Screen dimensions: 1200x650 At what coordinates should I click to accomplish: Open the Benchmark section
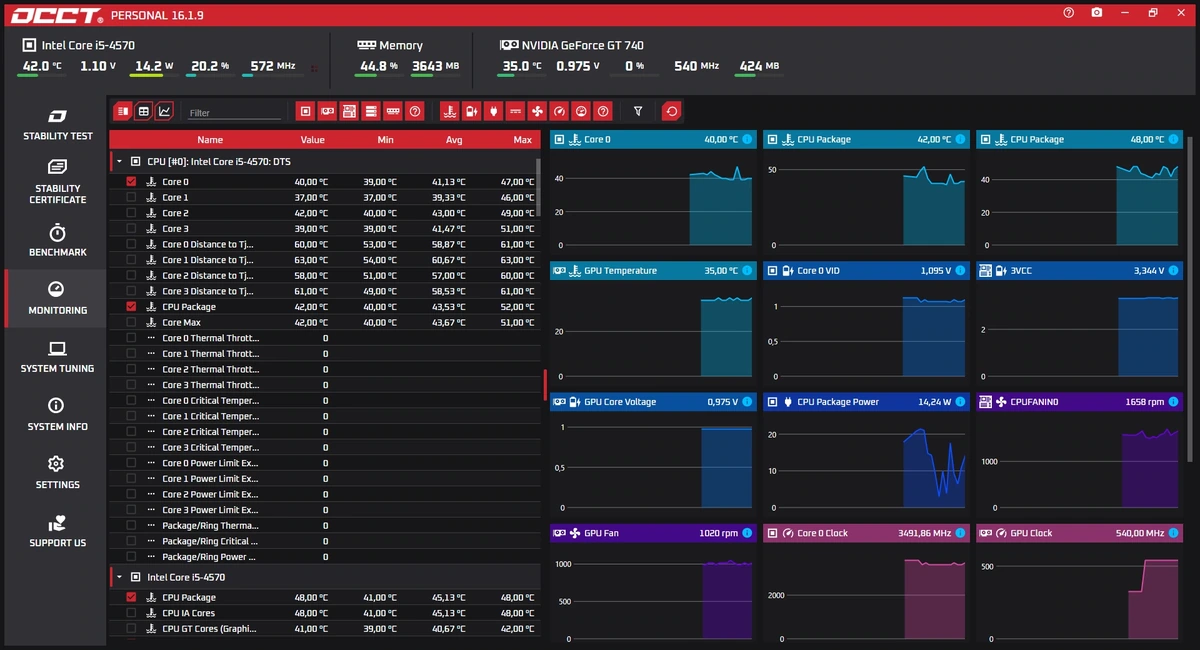(57, 240)
